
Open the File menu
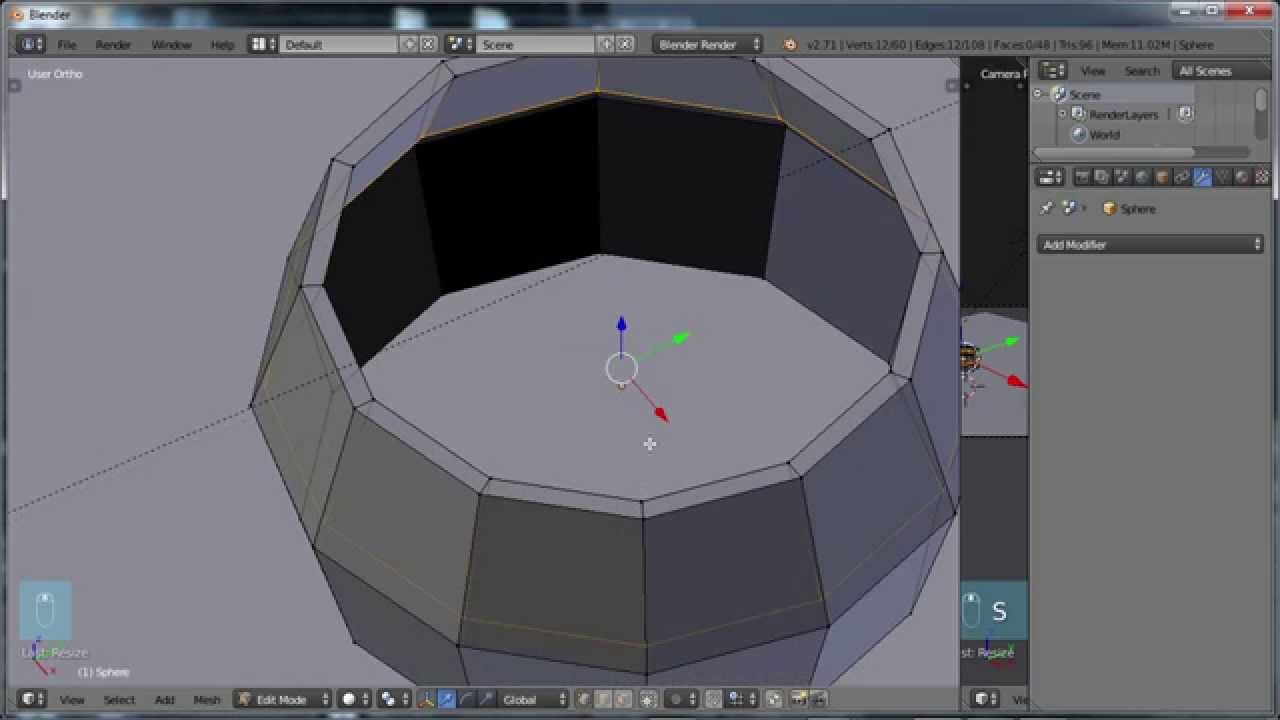tap(67, 45)
